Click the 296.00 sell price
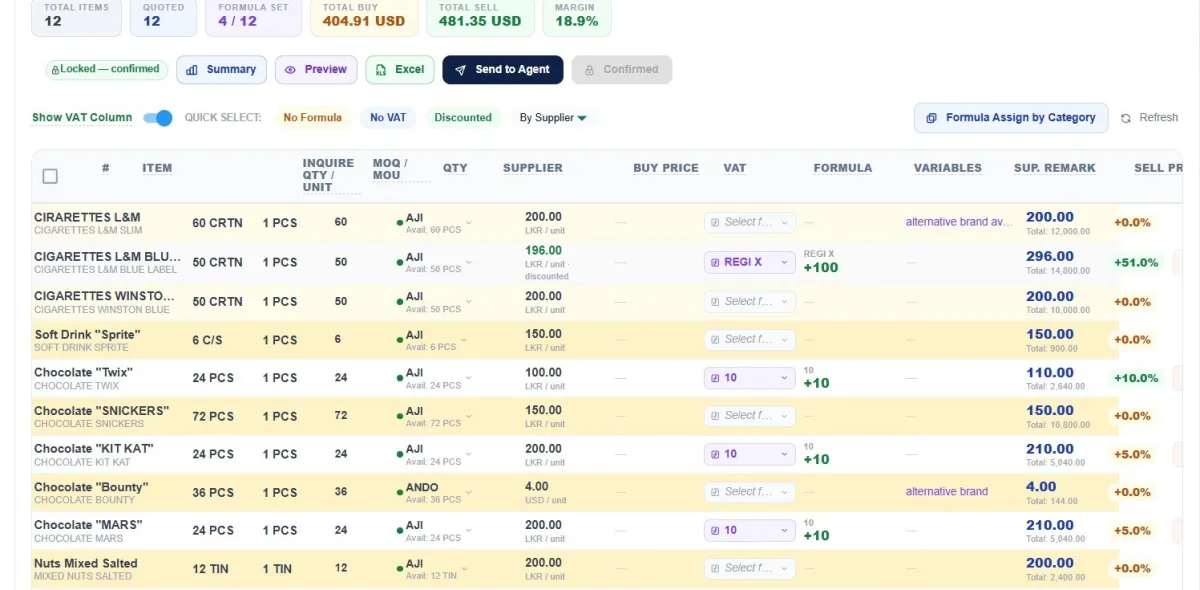1200x590 pixels. [1050, 257]
